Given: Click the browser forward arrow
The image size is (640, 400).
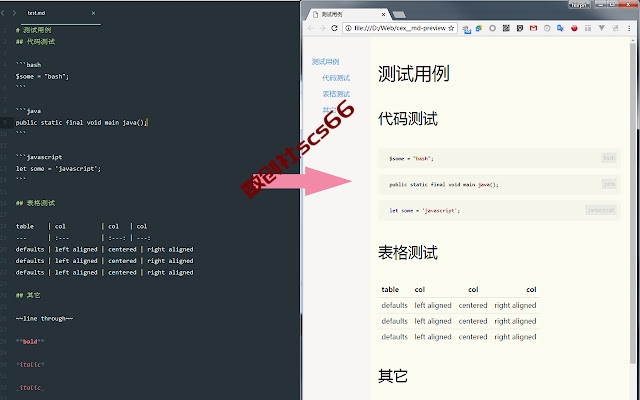Looking at the screenshot, I should (322, 28).
